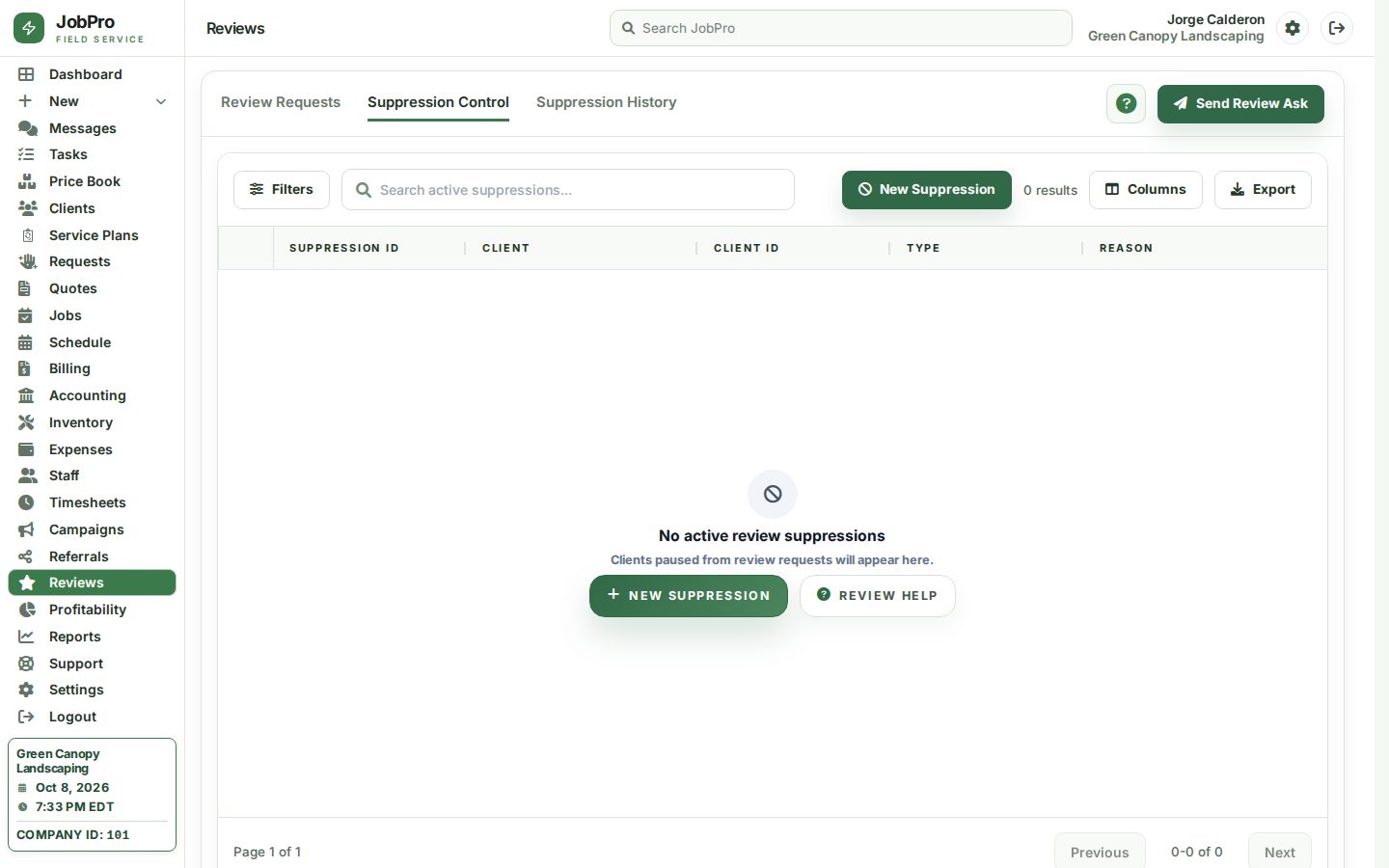
Task: Export the suppressions list
Action: [1263, 190]
